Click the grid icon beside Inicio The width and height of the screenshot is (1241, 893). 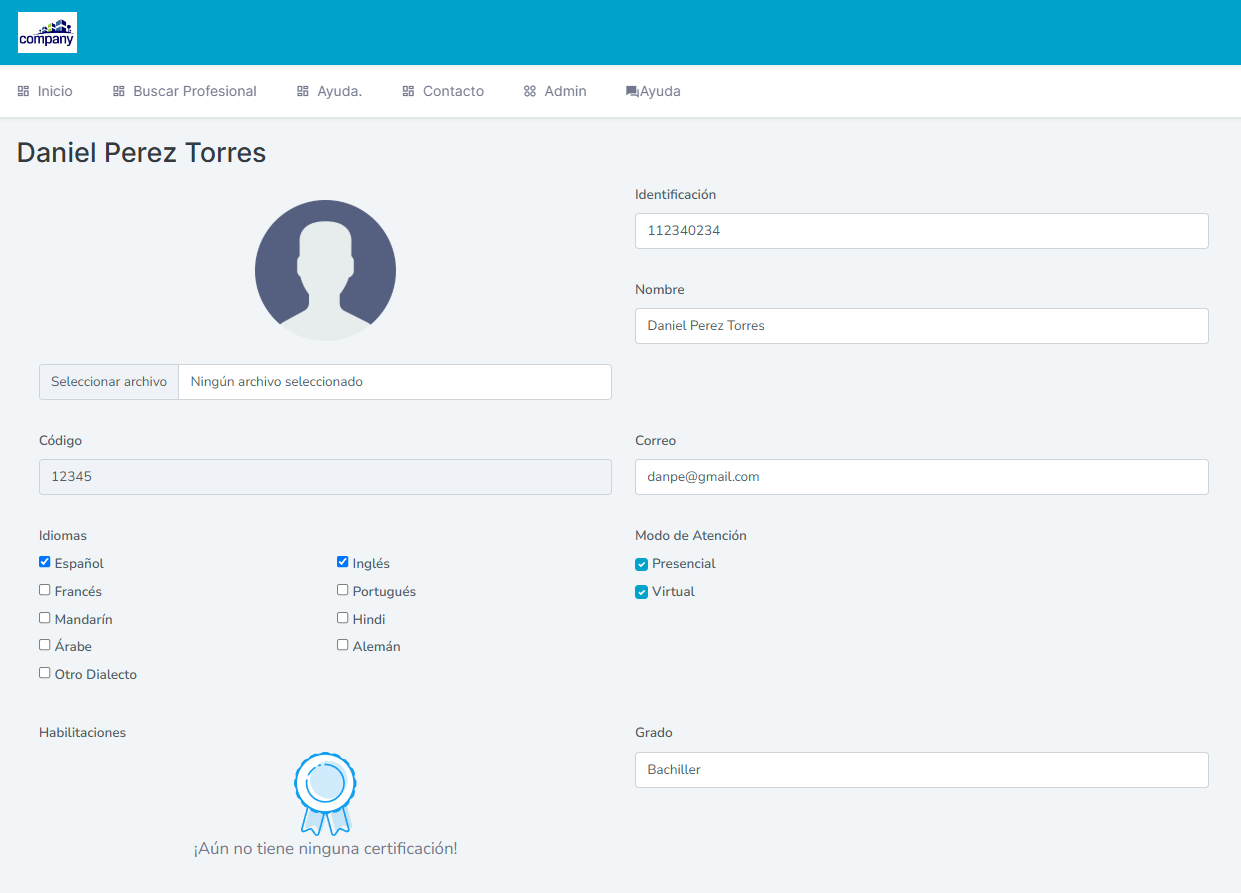pos(23,91)
